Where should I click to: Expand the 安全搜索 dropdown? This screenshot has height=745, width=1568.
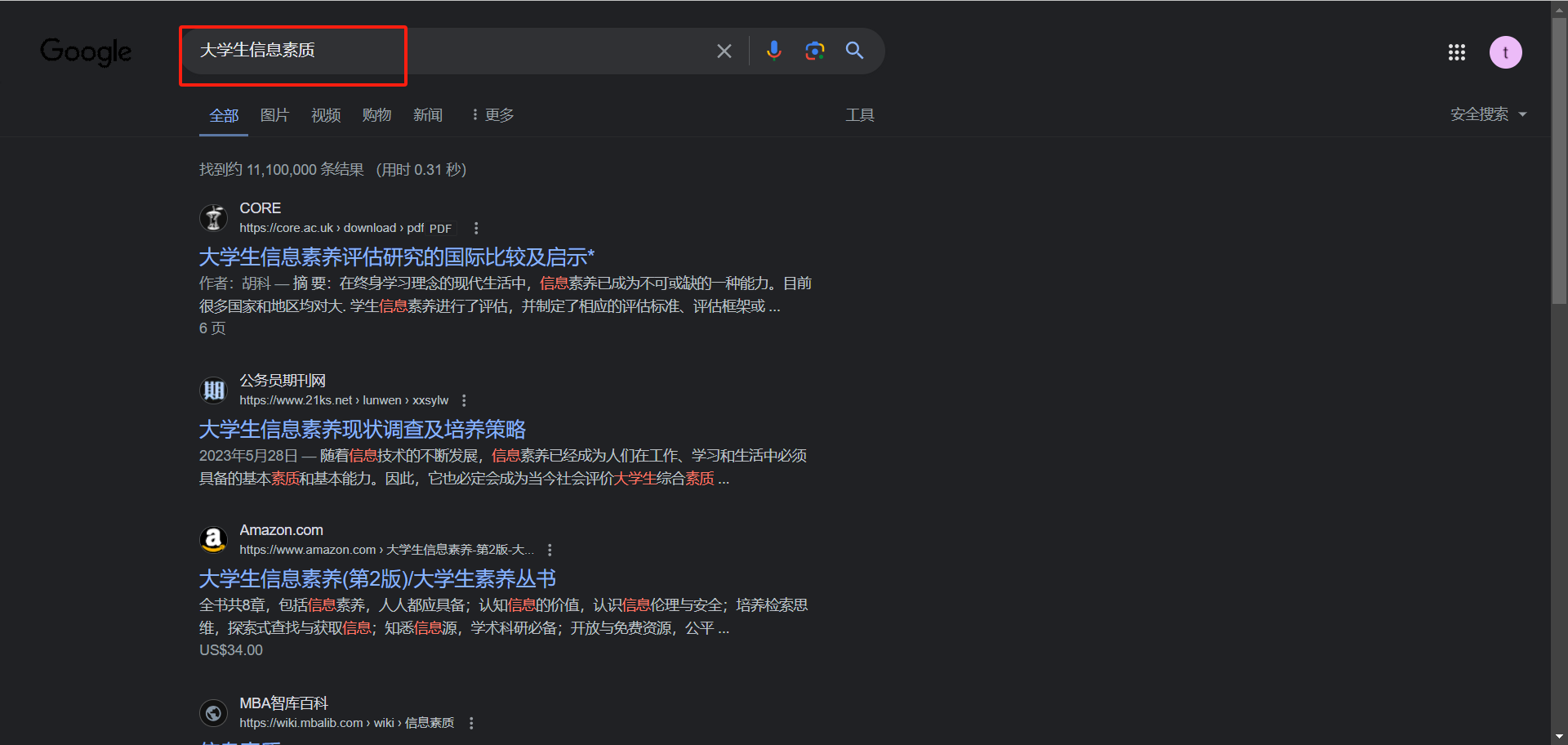[1488, 114]
